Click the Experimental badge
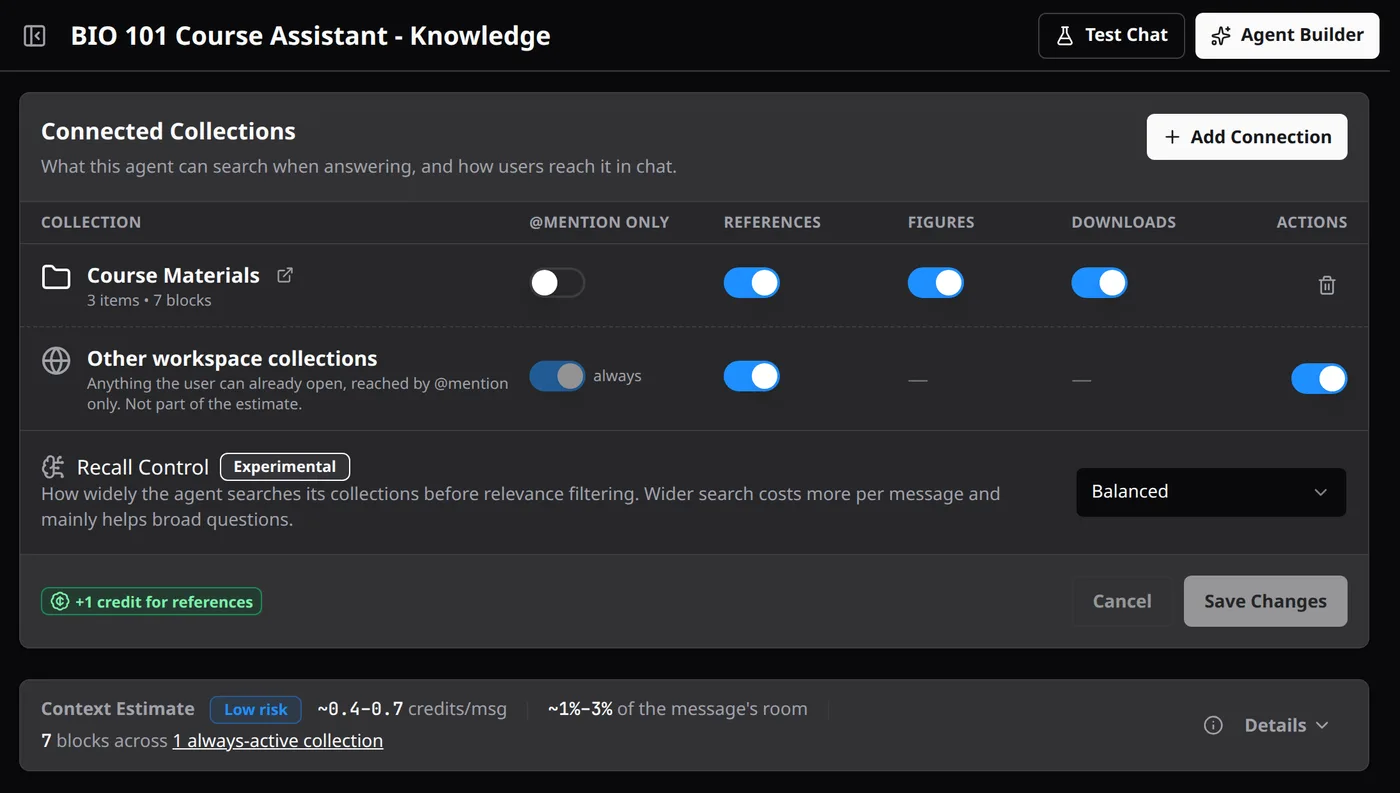The image size is (1400, 793). [x=285, y=466]
